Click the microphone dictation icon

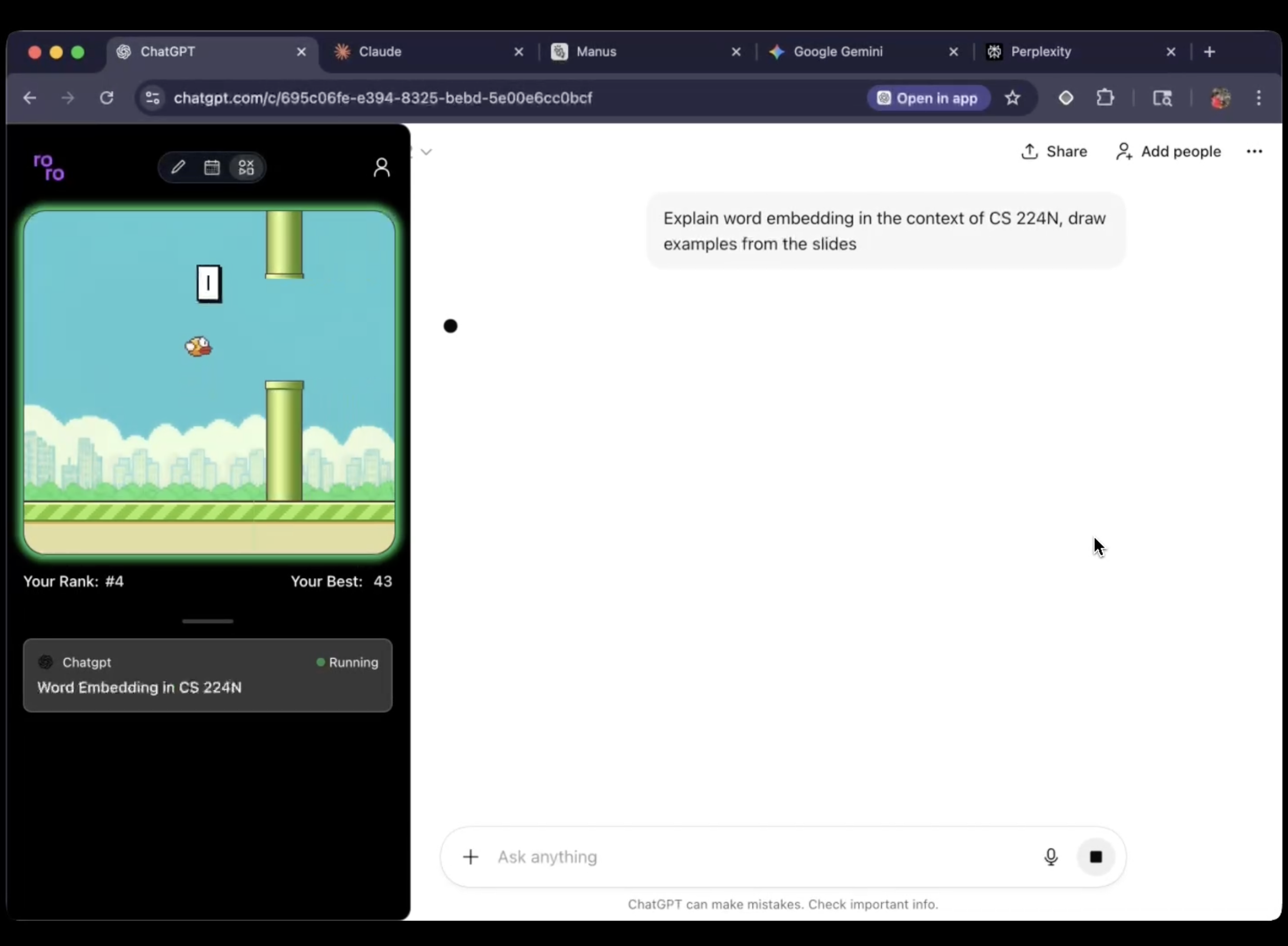1050,857
